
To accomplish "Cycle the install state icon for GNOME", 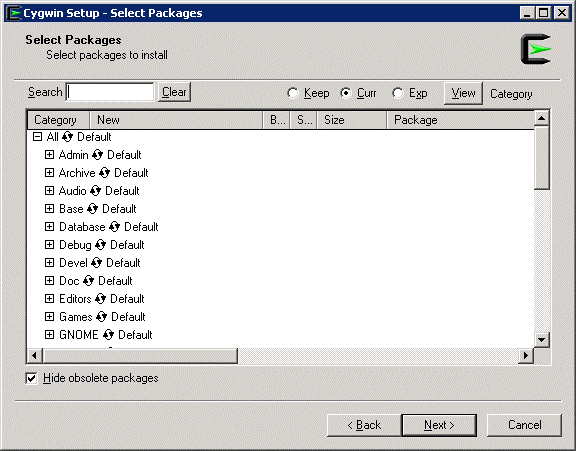I will coord(108,335).
